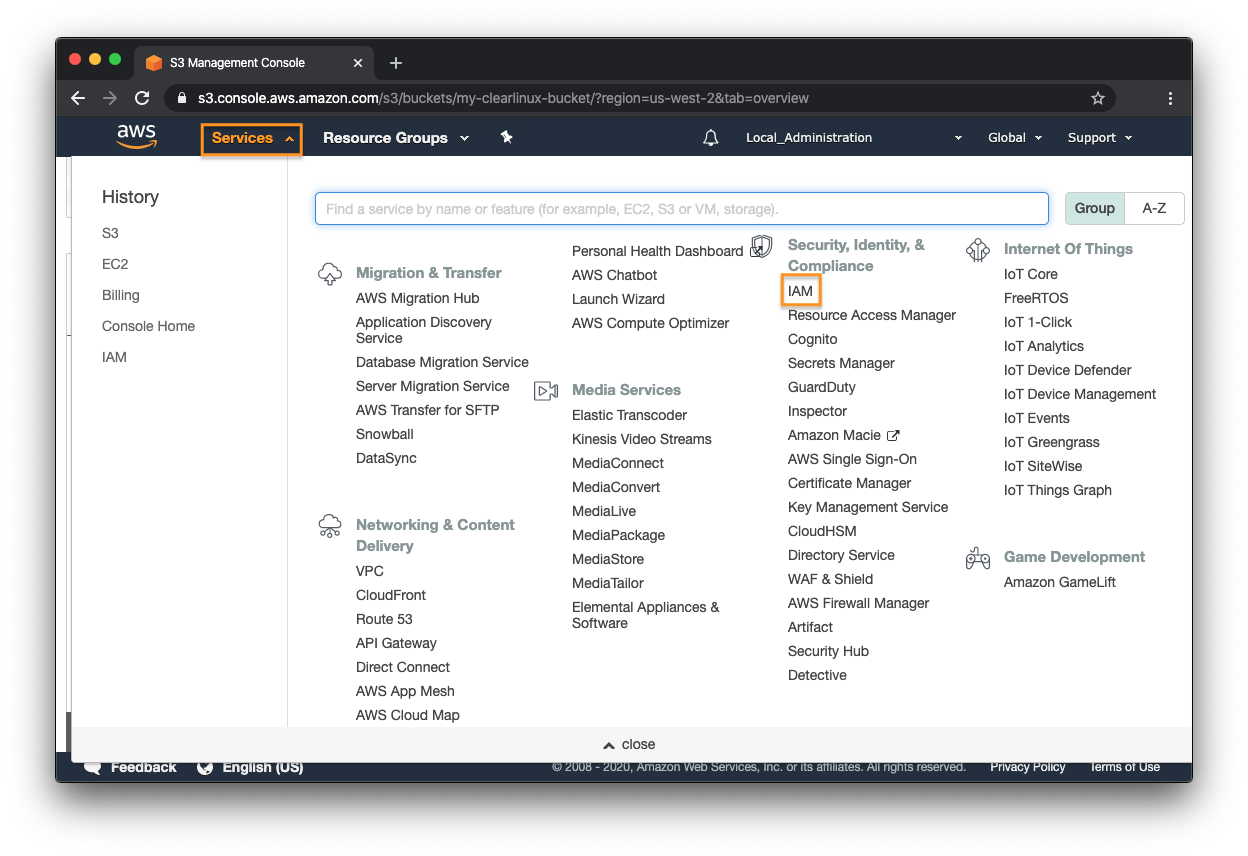Open the Local_Administration account dropdown
1248x856 pixels.
[x=854, y=138]
